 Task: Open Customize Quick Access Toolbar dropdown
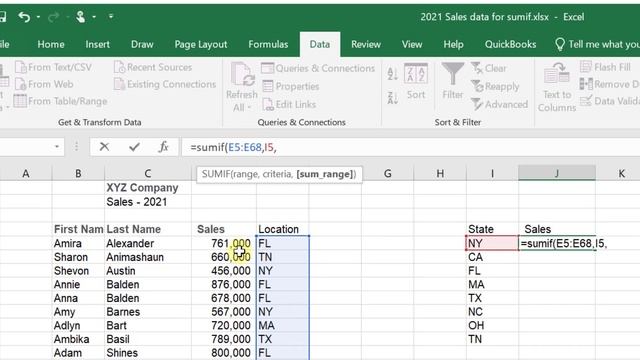coord(111,17)
